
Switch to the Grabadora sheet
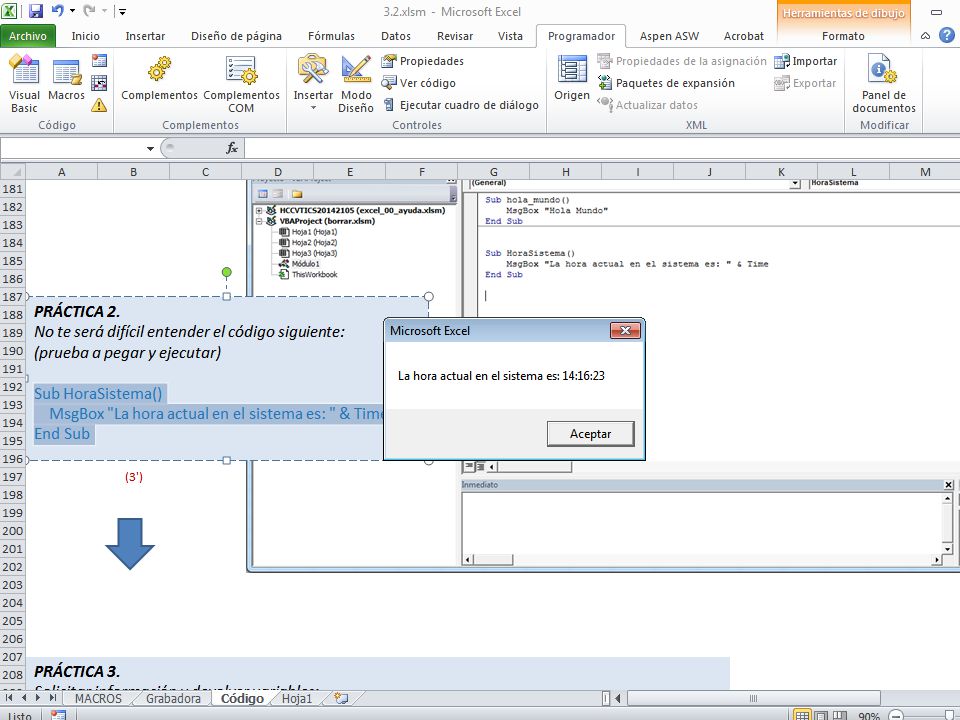pos(173,699)
